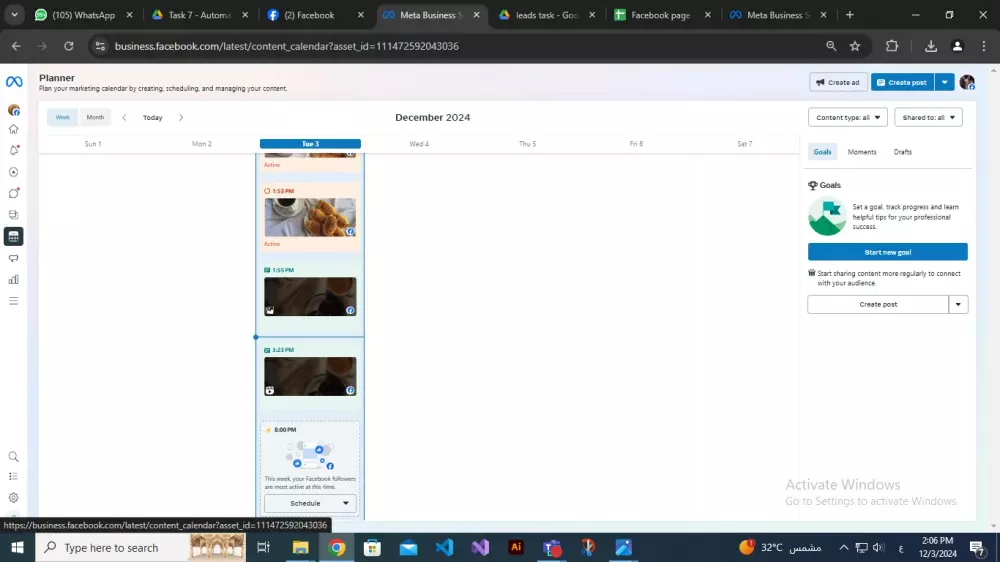Click the sidebar search magnifier icon
This screenshot has width=1000, height=562.
point(13,457)
